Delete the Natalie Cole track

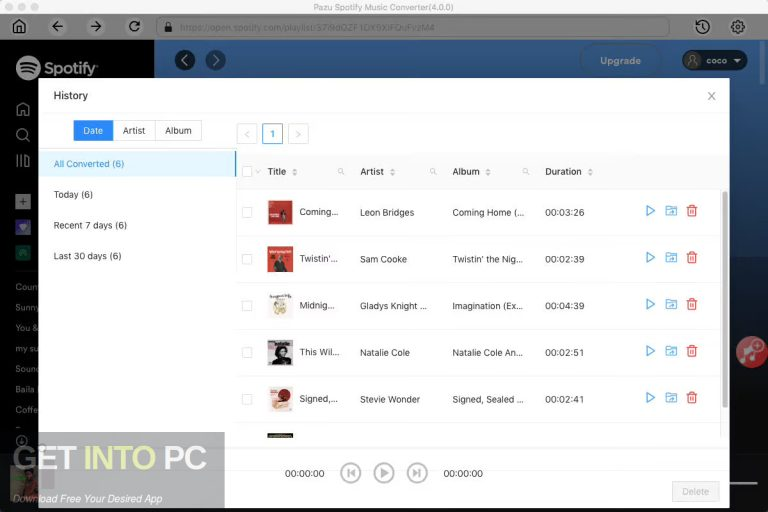[692, 351]
